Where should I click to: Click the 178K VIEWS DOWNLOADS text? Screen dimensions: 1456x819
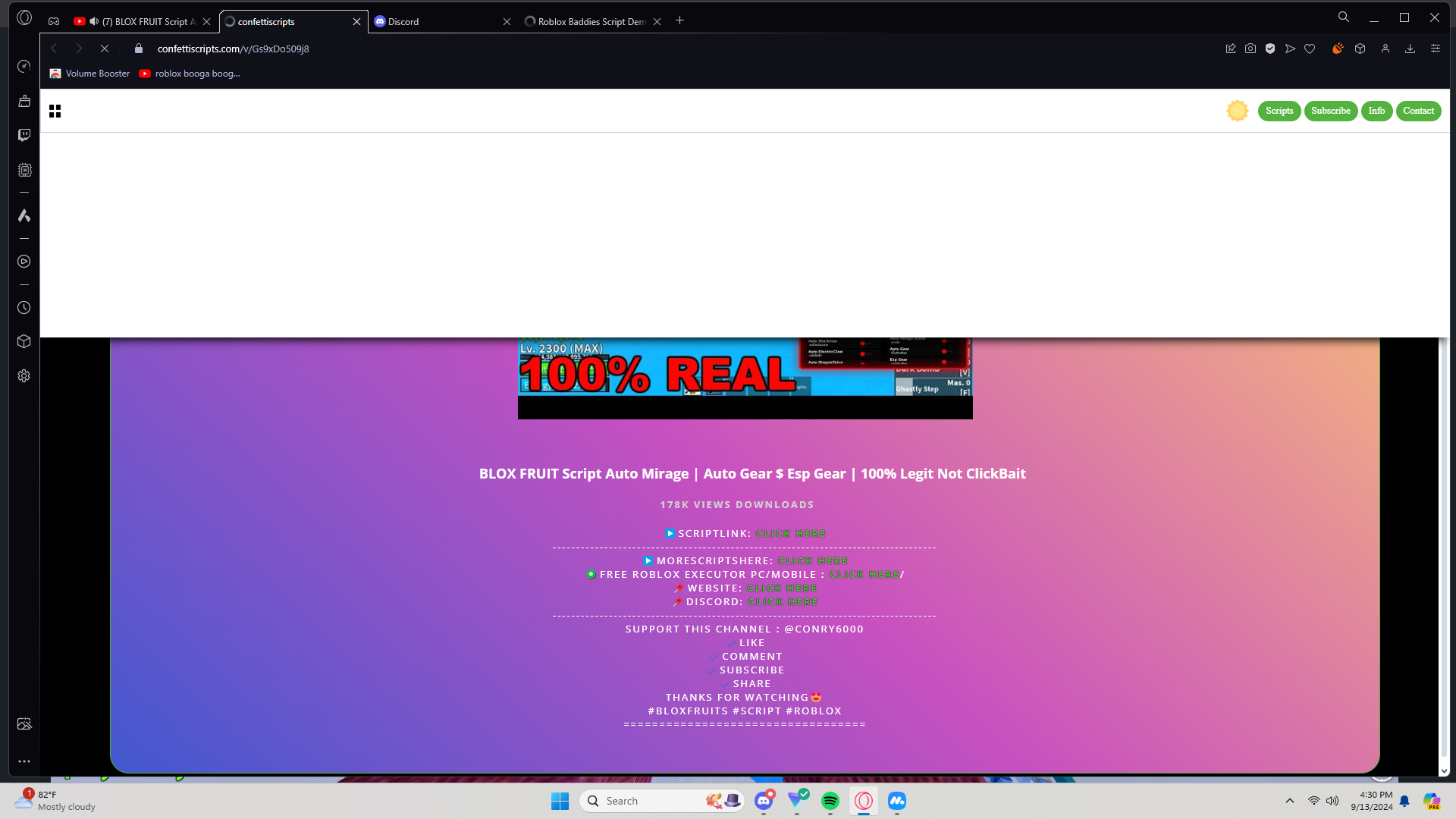(x=737, y=505)
